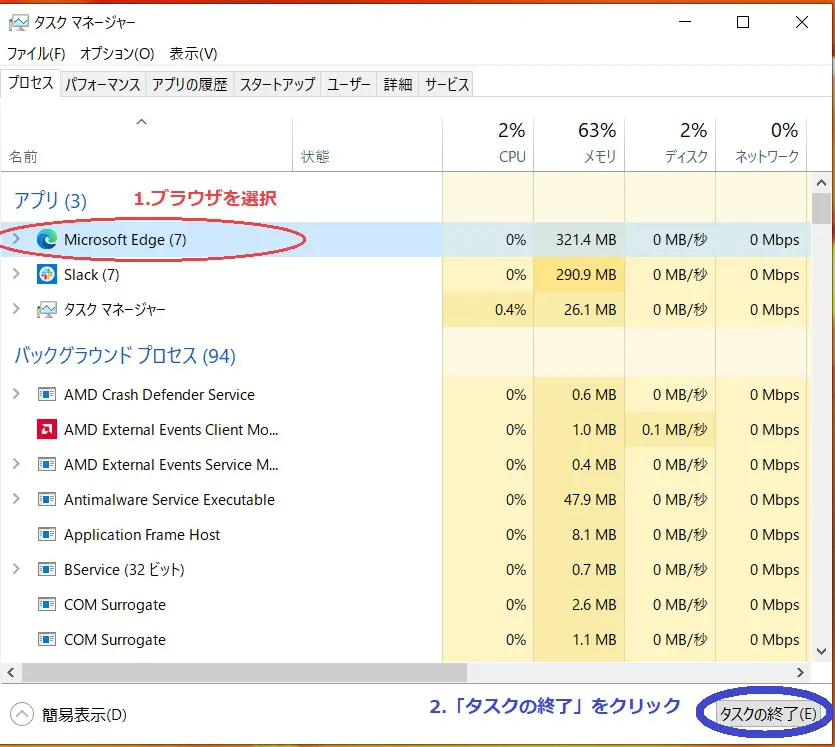Switch to the パフォーマンス tab
The height and width of the screenshot is (747, 835).
coord(103,85)
